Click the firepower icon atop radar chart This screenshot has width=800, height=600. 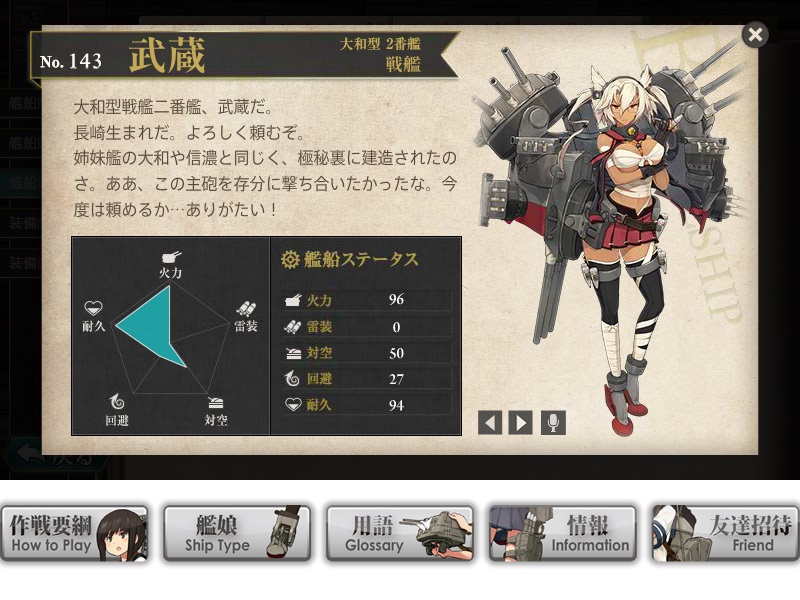(x=171, y=257)
